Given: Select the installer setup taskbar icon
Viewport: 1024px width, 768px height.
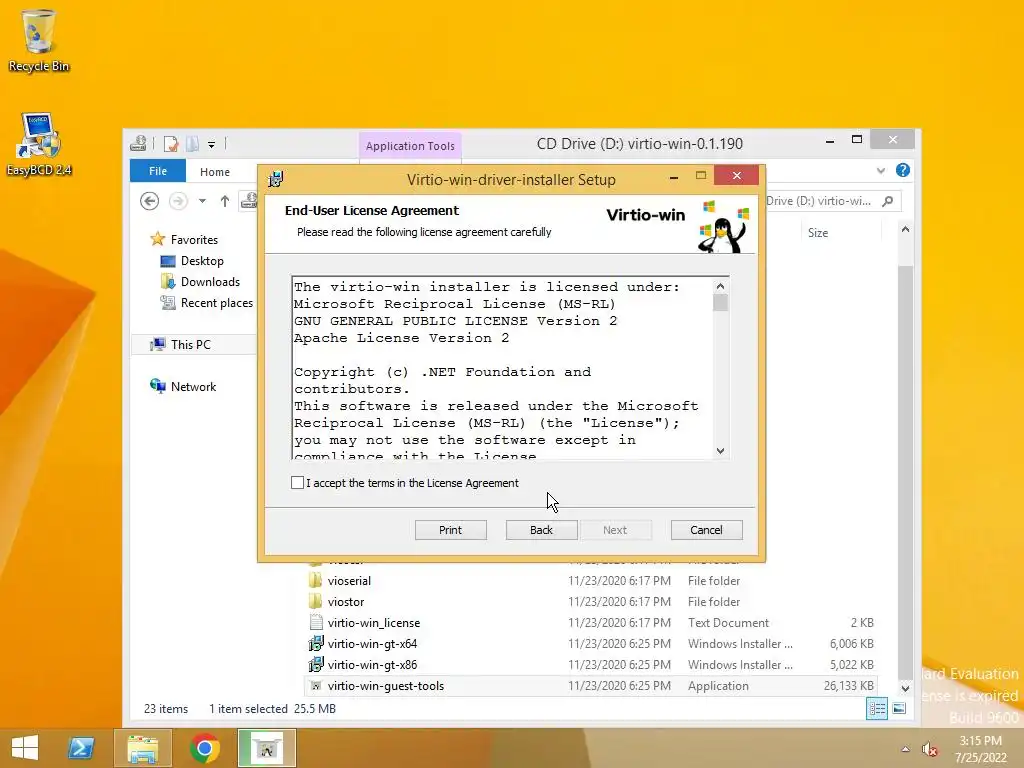Looking at the screenshot, I should (x=266, y=748).
